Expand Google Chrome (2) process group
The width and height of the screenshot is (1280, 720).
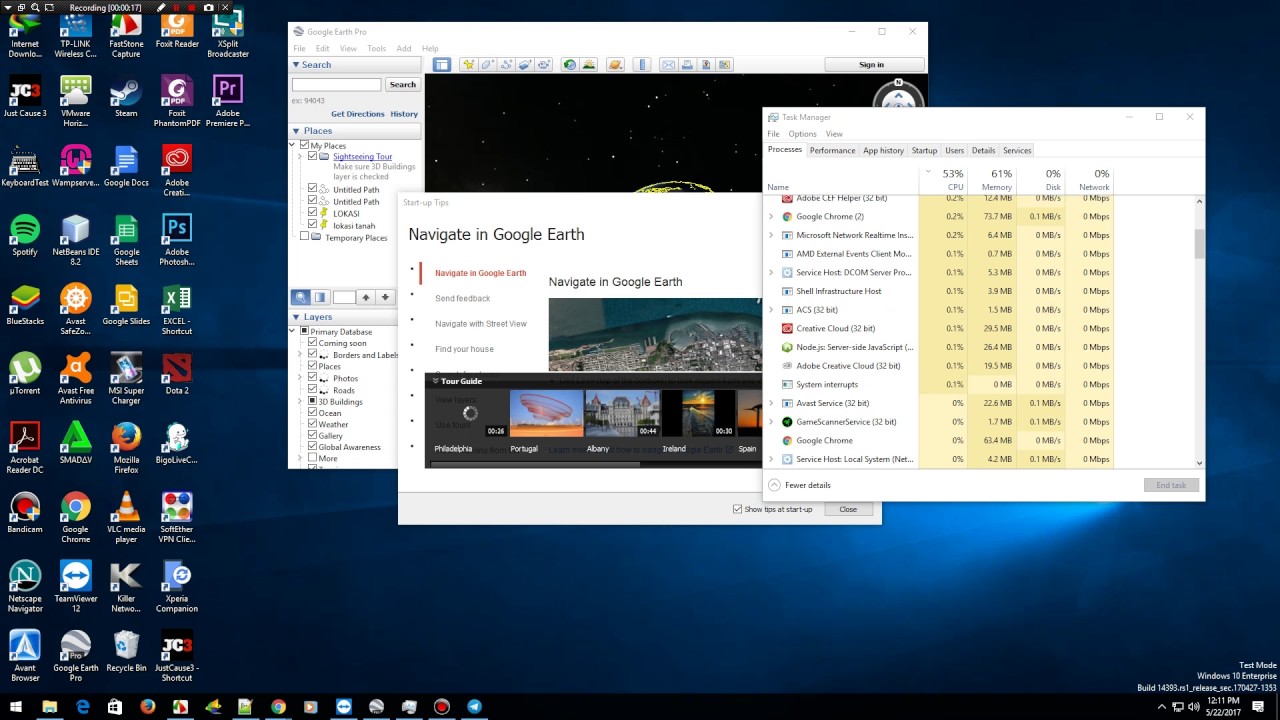[x=771, y=217]
